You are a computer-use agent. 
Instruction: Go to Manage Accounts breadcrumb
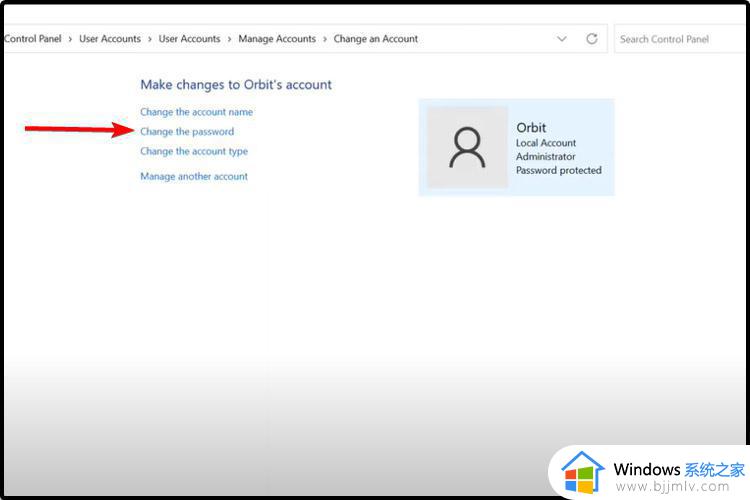(x=277, y=39)
